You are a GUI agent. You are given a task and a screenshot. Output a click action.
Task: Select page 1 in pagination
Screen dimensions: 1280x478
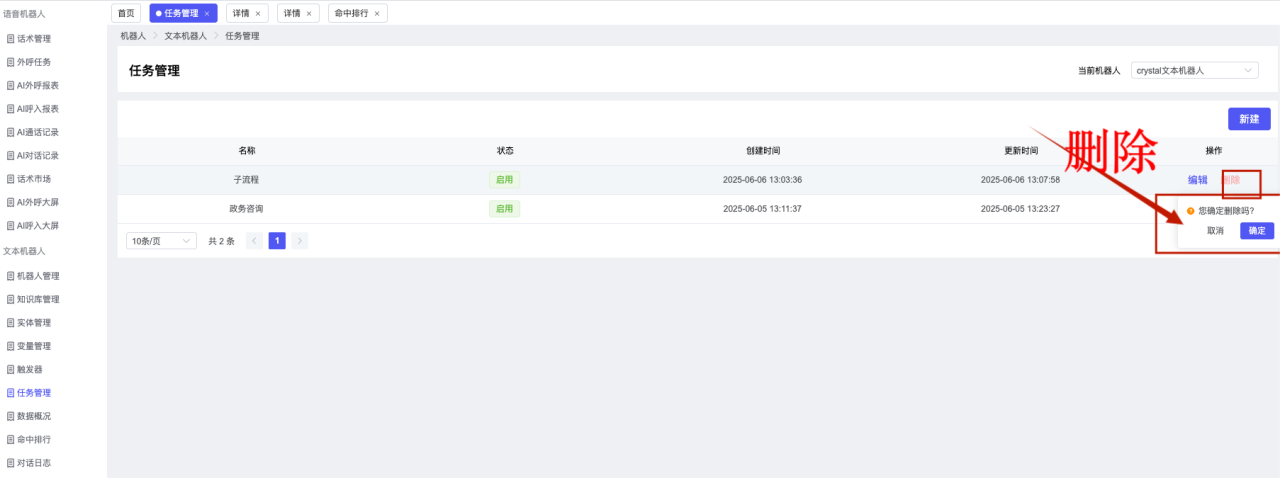[277, 241]
